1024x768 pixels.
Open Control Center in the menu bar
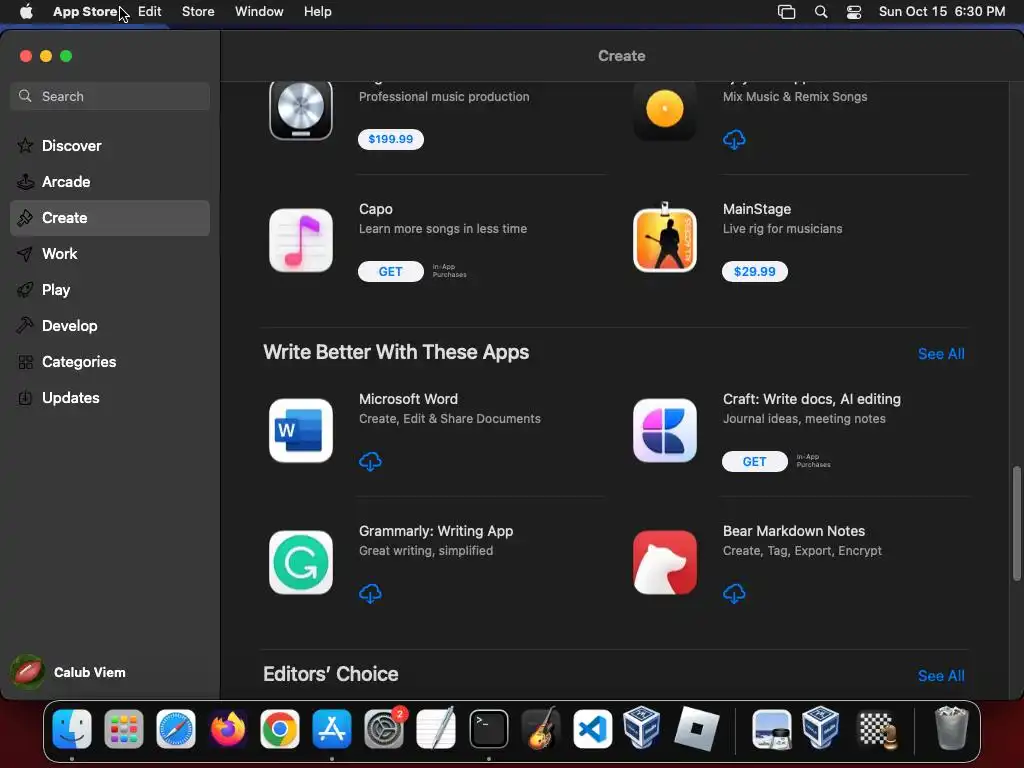coord(854,12)
